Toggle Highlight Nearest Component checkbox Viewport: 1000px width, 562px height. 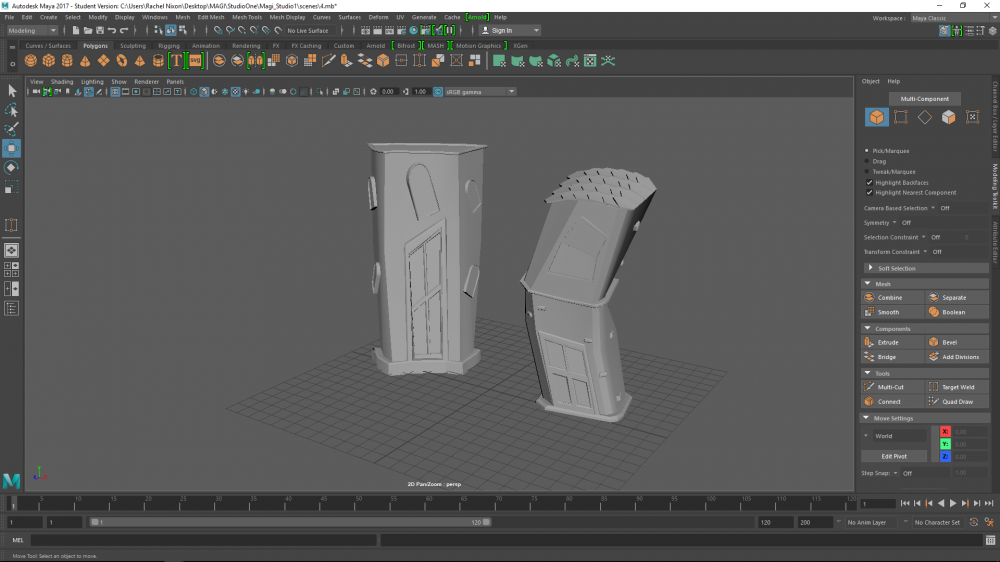868,193
